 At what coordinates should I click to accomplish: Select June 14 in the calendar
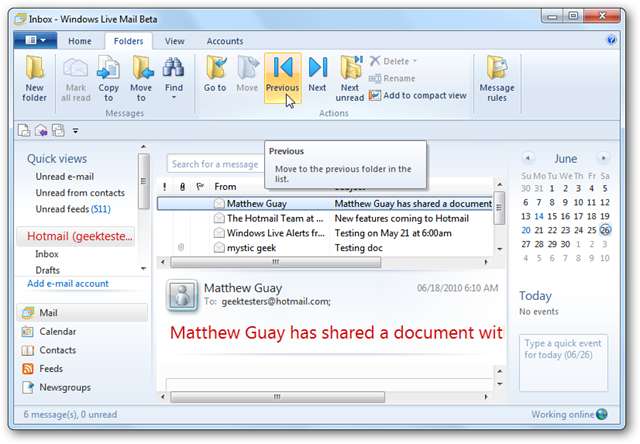pyautogui.click(x=539, y=216)
